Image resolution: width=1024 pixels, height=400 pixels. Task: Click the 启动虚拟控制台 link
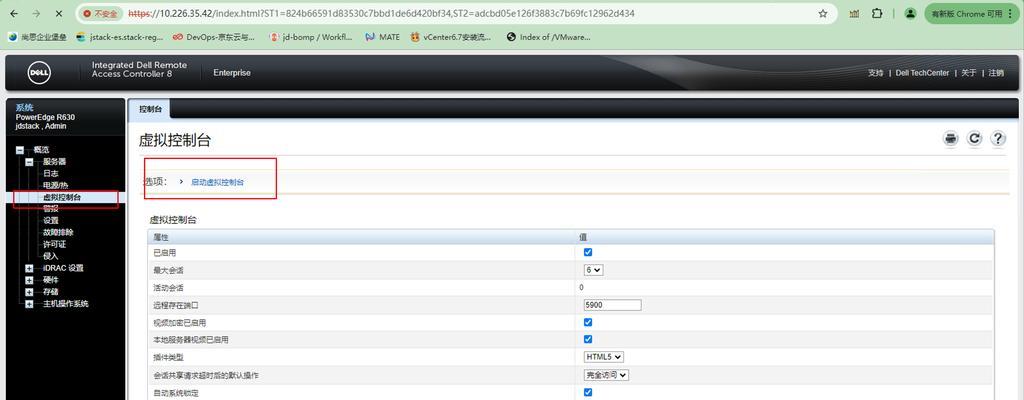tap(217, 182)
